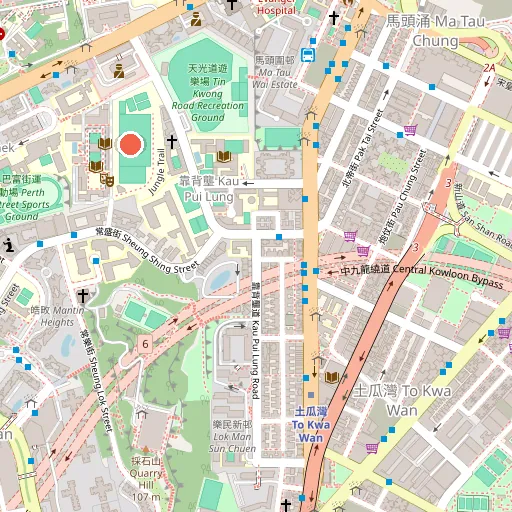
Task: Click the Kau Pui Lung neighbourhood label
Action: 209,189
